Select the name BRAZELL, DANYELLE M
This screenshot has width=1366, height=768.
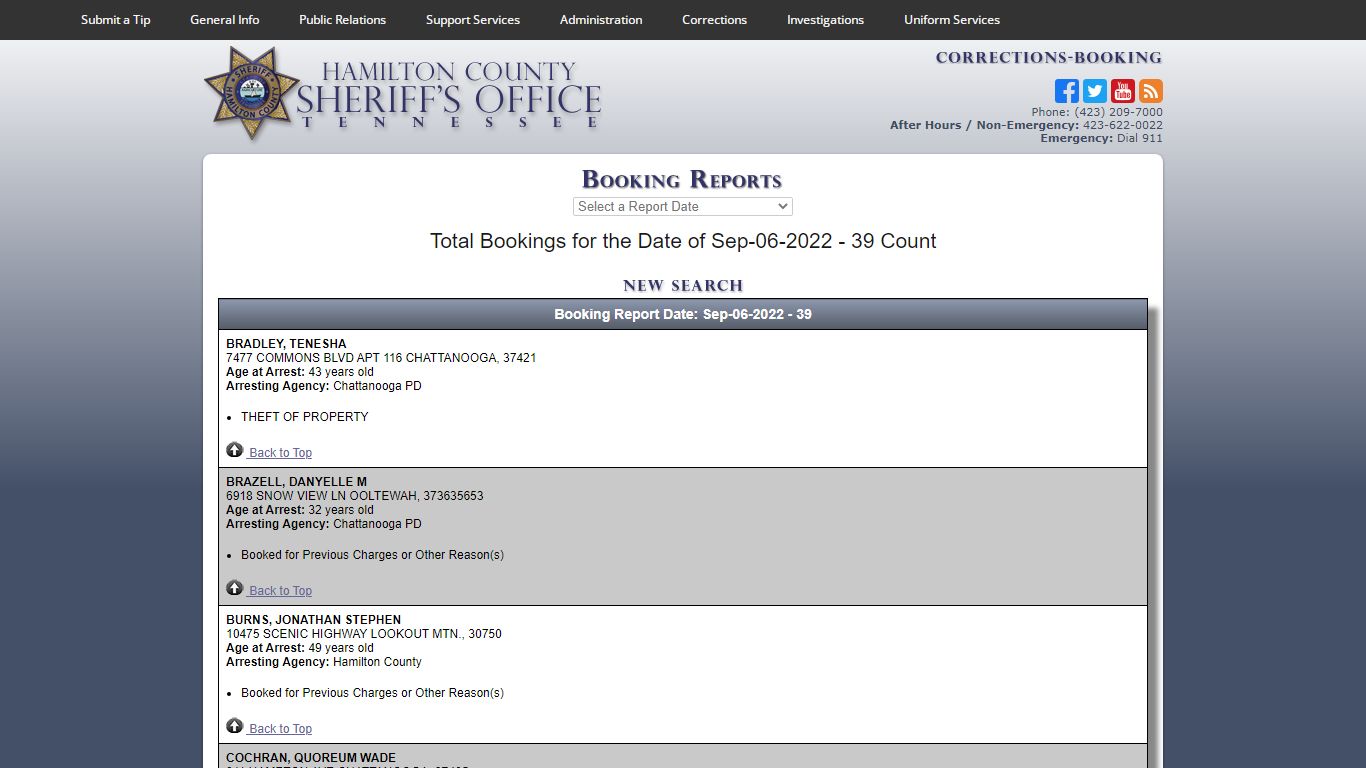click(x=296, y=482)
